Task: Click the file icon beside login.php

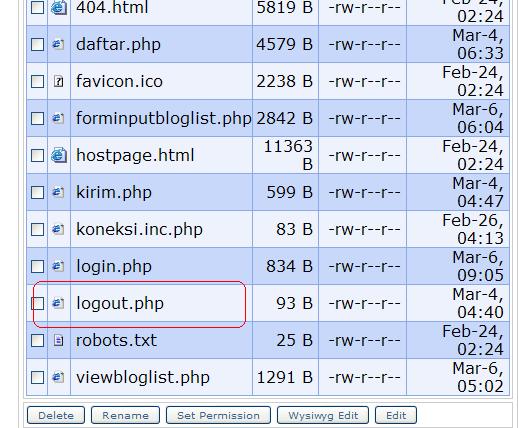Action: coord(58,266)
